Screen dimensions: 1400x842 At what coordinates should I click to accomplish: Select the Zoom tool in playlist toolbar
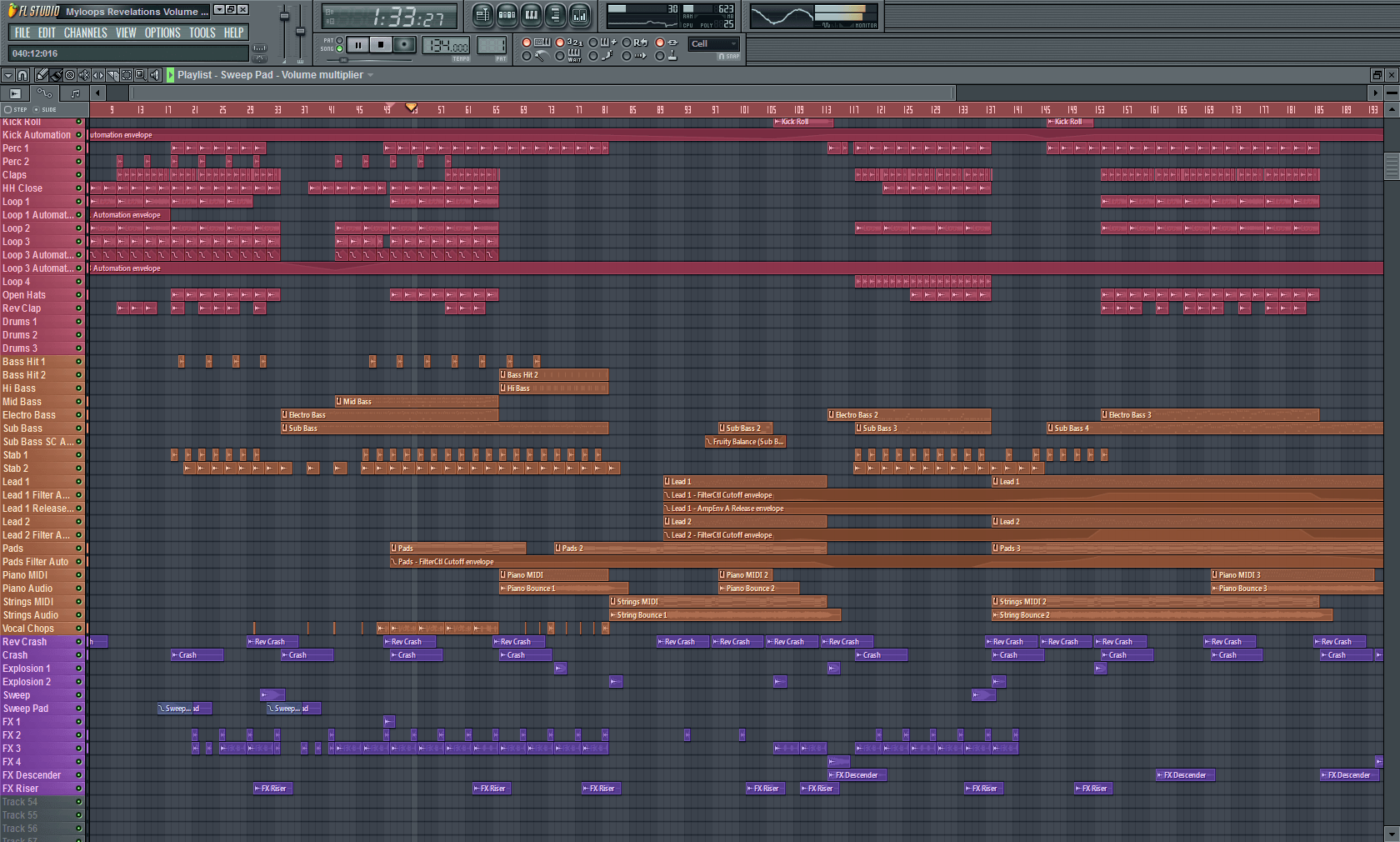coord(141,75)
